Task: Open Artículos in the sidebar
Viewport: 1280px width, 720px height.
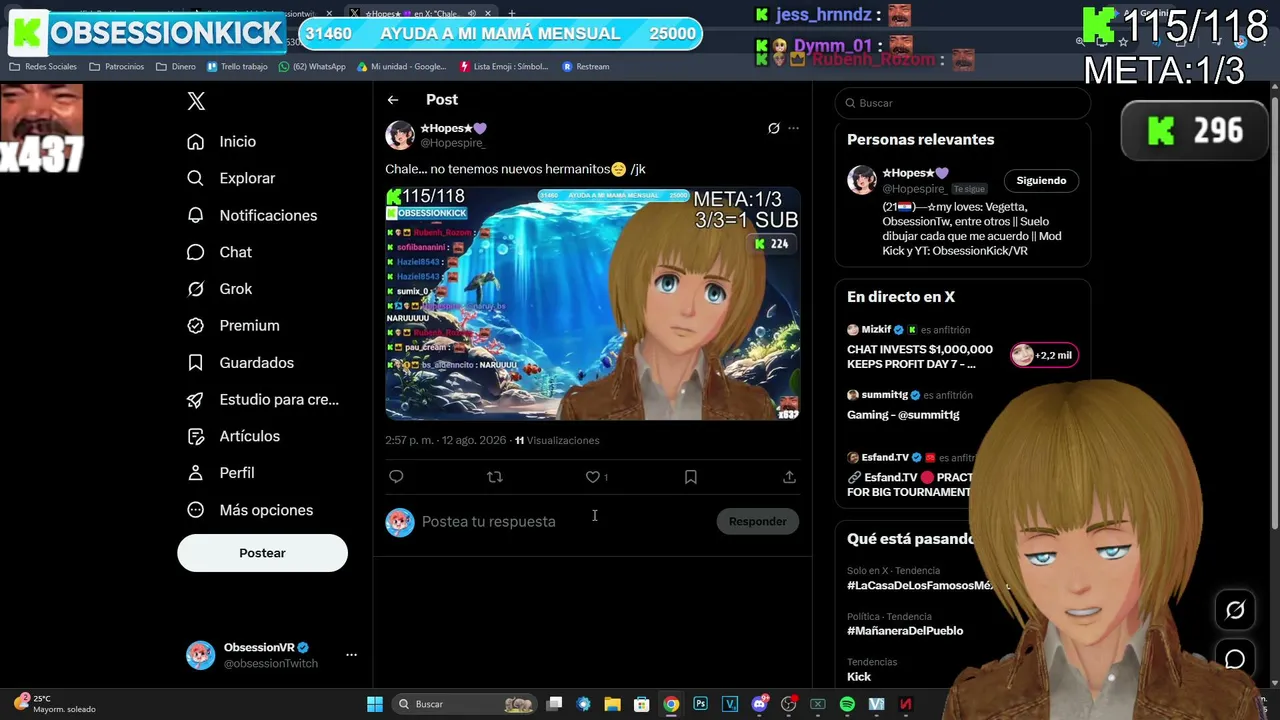Action: pos(234,436)
